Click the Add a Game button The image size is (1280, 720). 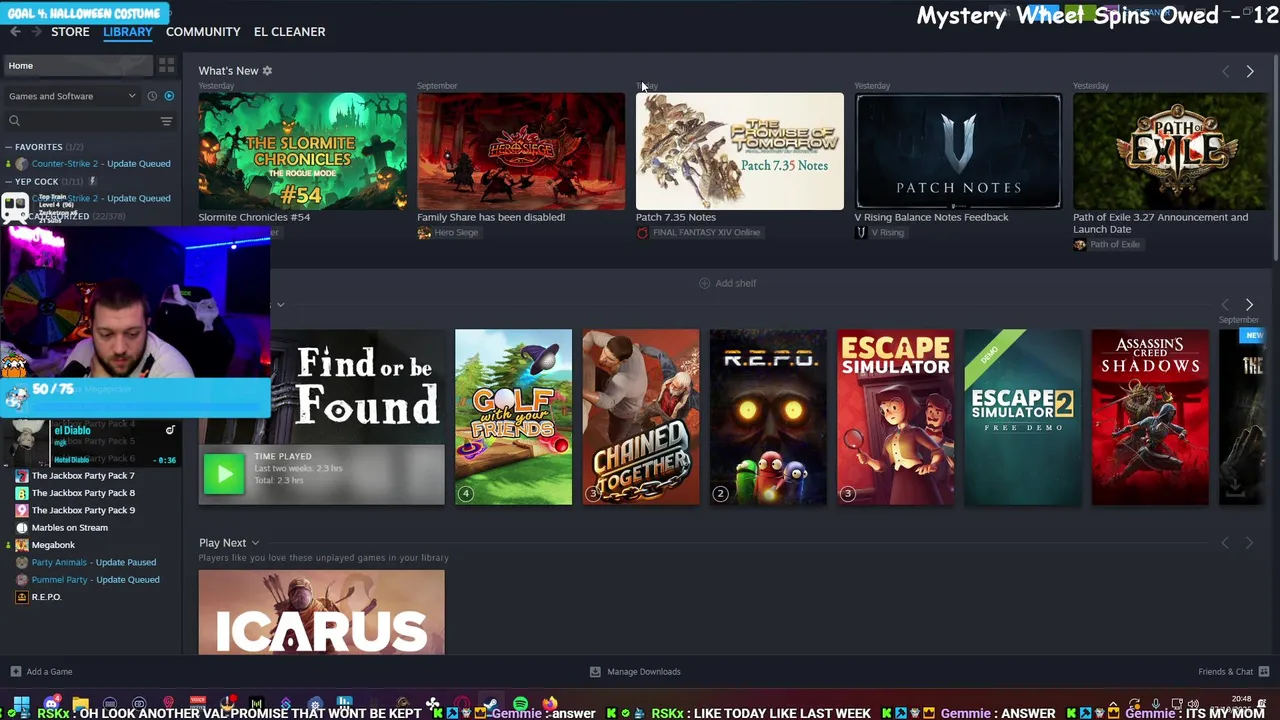[x=41, y=672]
